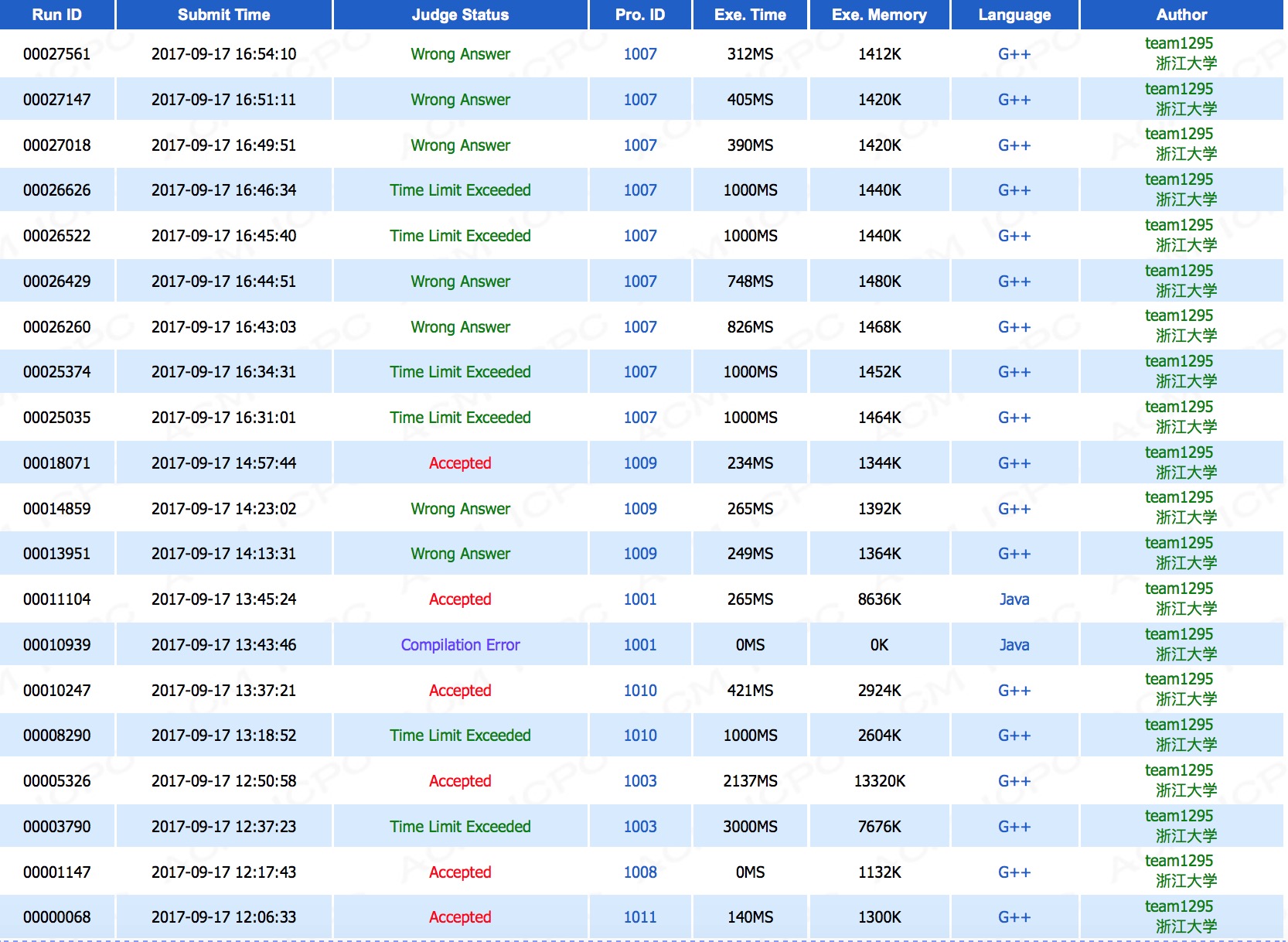1288x942 pixels.
Task: Click problem 1010 link for run 00010247
Action: tap(640, 691)
